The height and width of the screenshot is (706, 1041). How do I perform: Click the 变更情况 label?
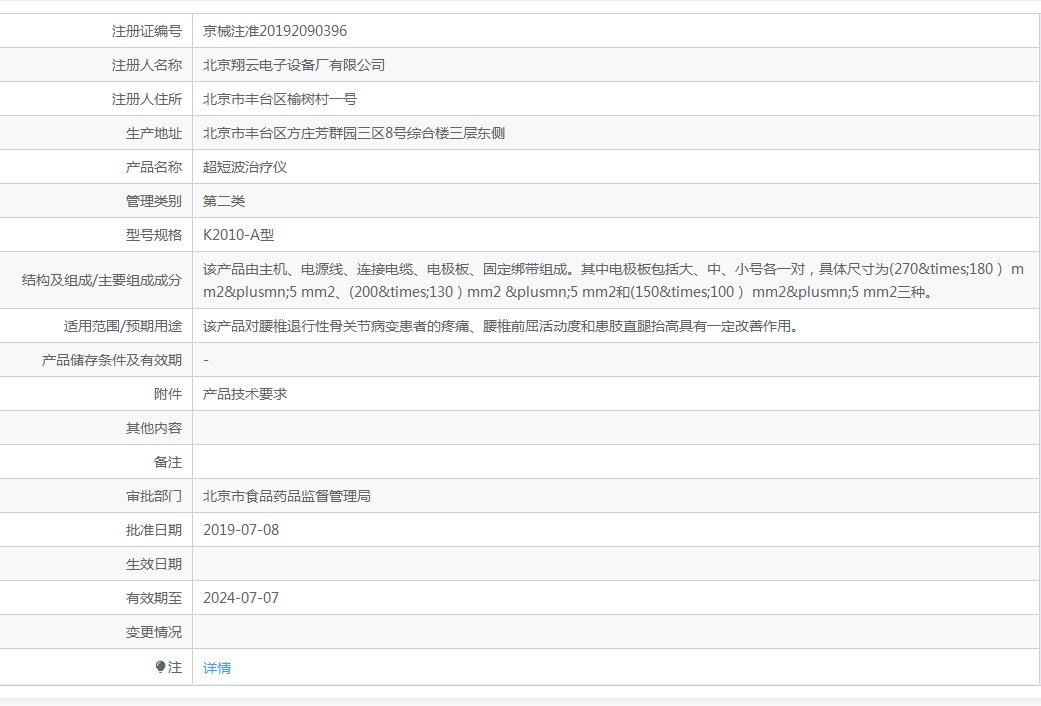pyautogui.click(x=154, y=632)
